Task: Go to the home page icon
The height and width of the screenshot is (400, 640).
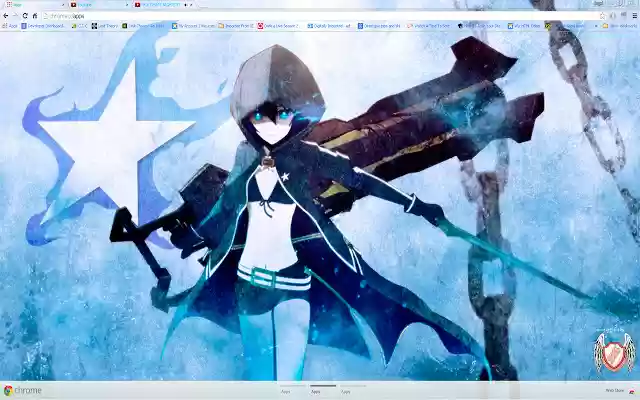Action: click(35, 16)
